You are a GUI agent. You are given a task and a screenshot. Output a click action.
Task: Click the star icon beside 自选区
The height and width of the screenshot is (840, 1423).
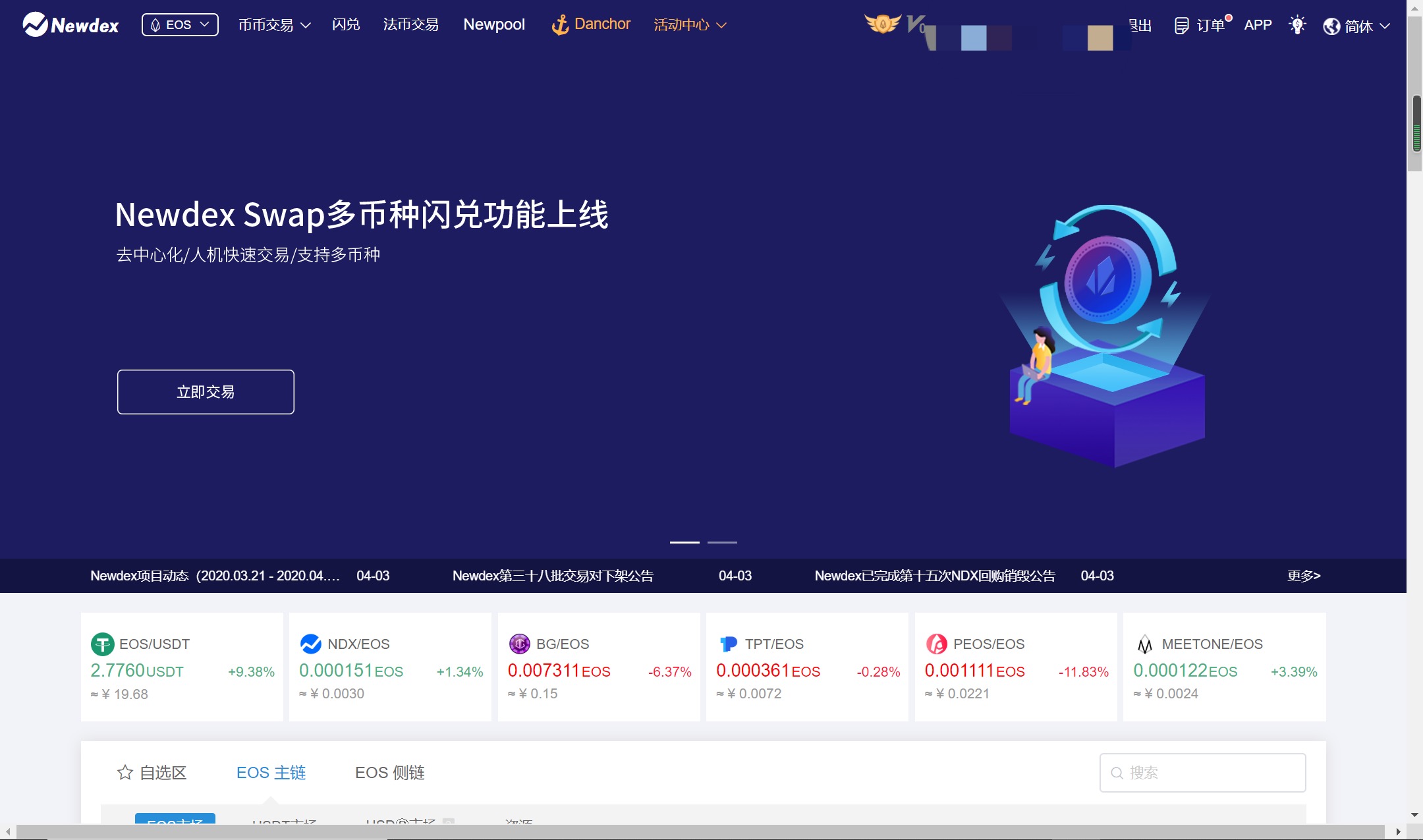point(125,772)
